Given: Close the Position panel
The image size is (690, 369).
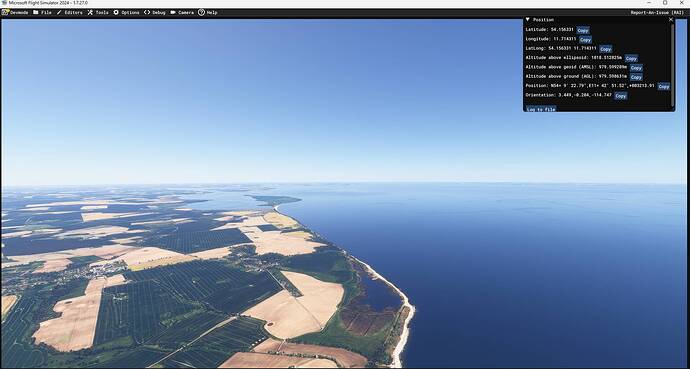Looking at the screenshot, I should (671, 20).
